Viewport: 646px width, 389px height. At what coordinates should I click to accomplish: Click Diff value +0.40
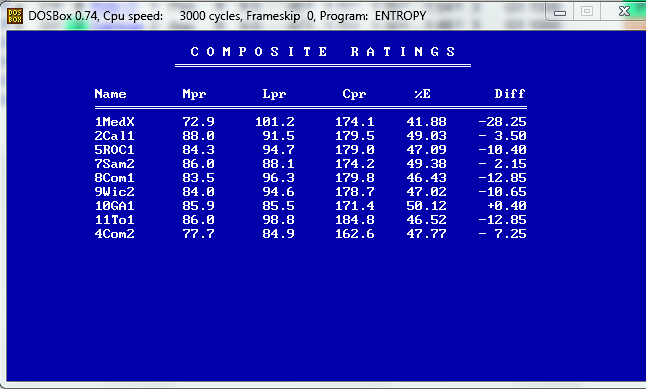(x=506, y=206)
